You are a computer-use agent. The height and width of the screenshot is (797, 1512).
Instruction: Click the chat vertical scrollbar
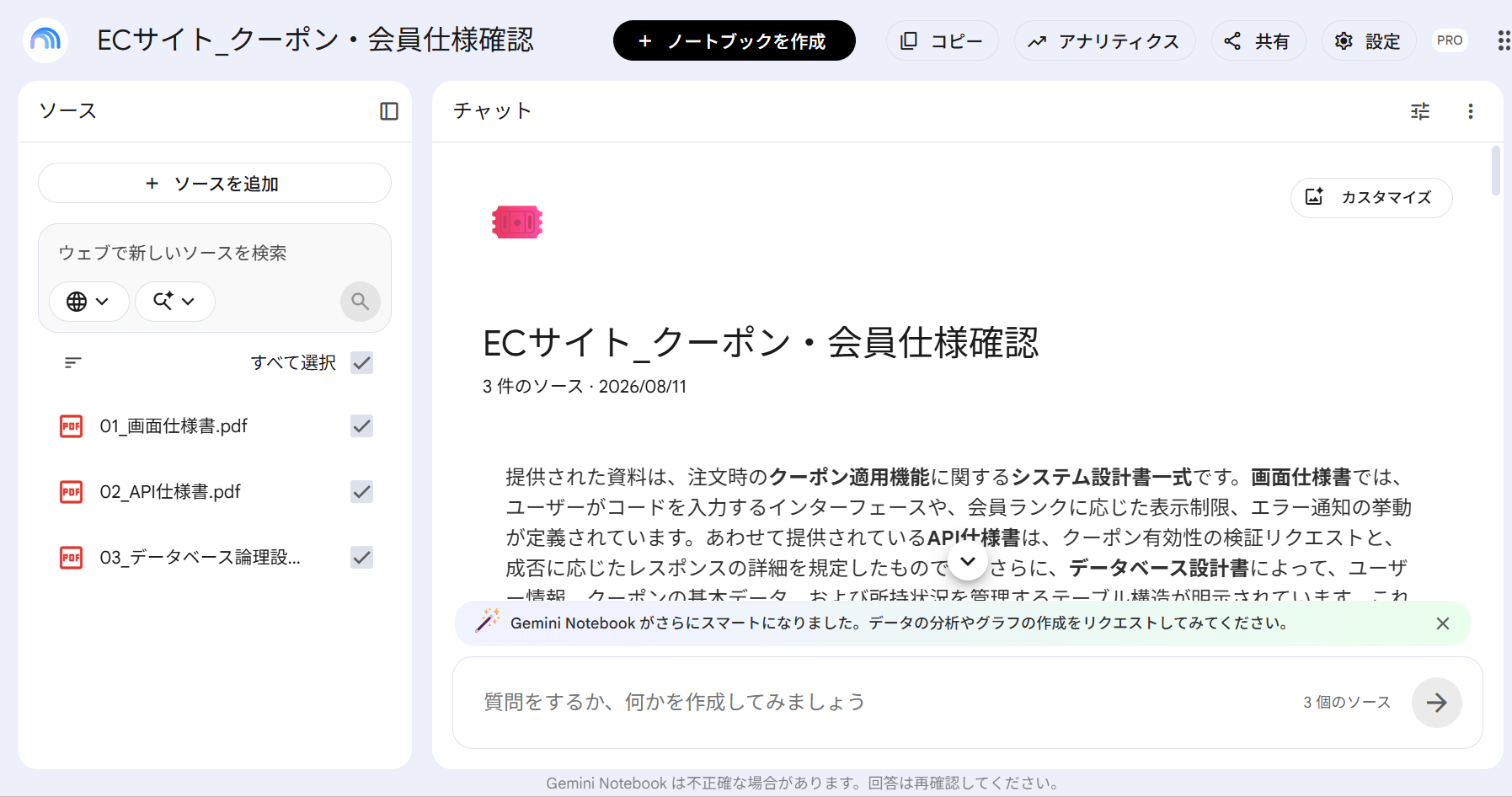click(x=1496, y=170)
